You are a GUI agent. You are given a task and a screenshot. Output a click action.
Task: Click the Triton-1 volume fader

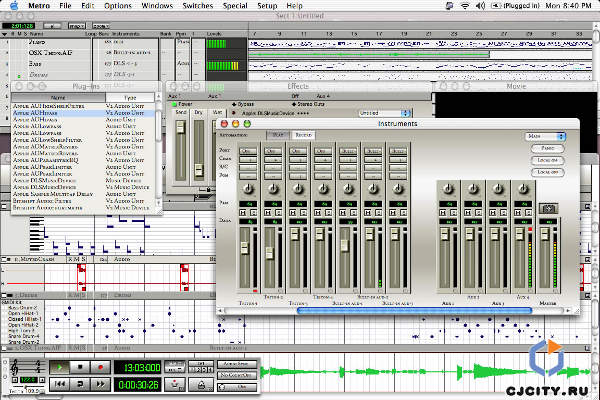click(245, 248)
